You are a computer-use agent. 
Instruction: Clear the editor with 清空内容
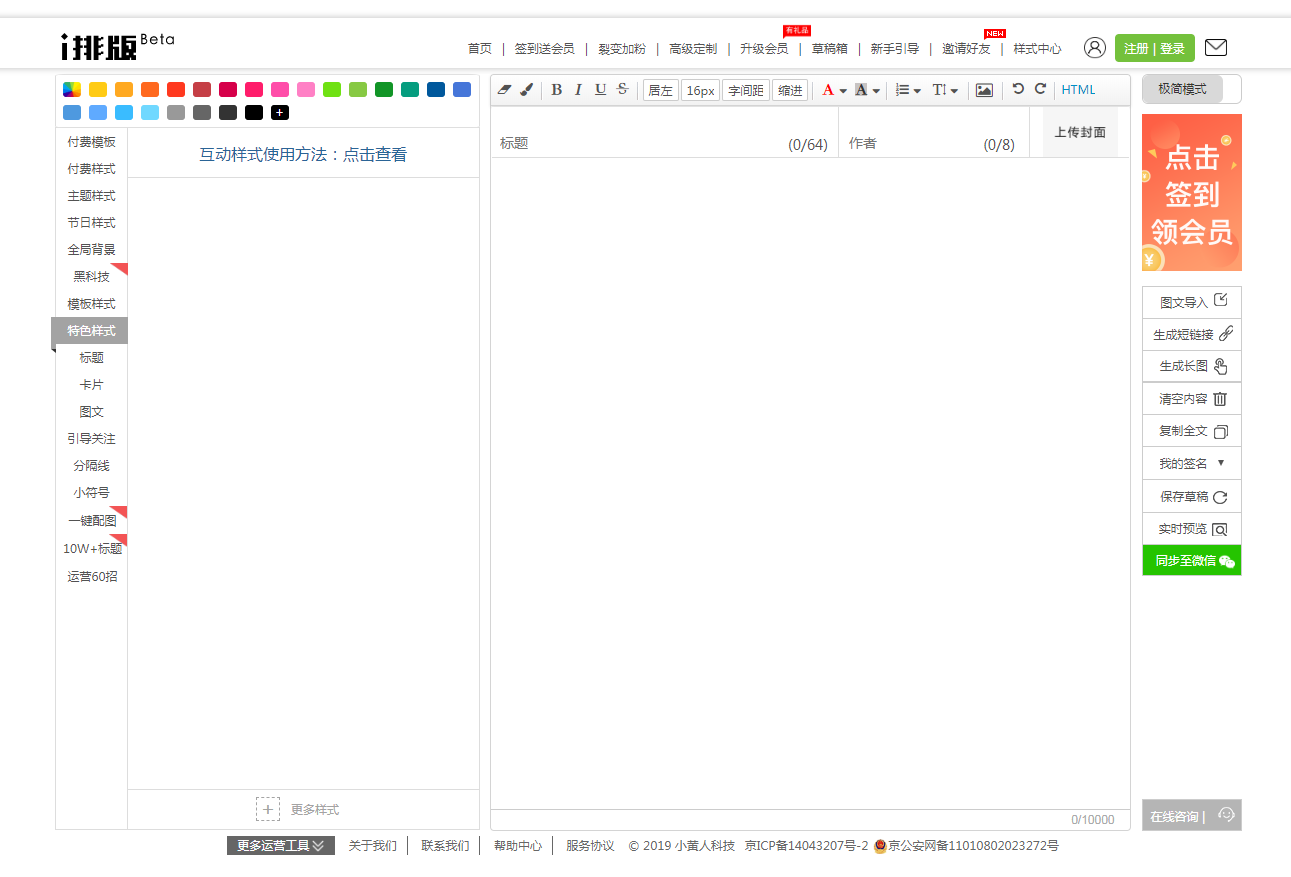(x=1192, y=399)
